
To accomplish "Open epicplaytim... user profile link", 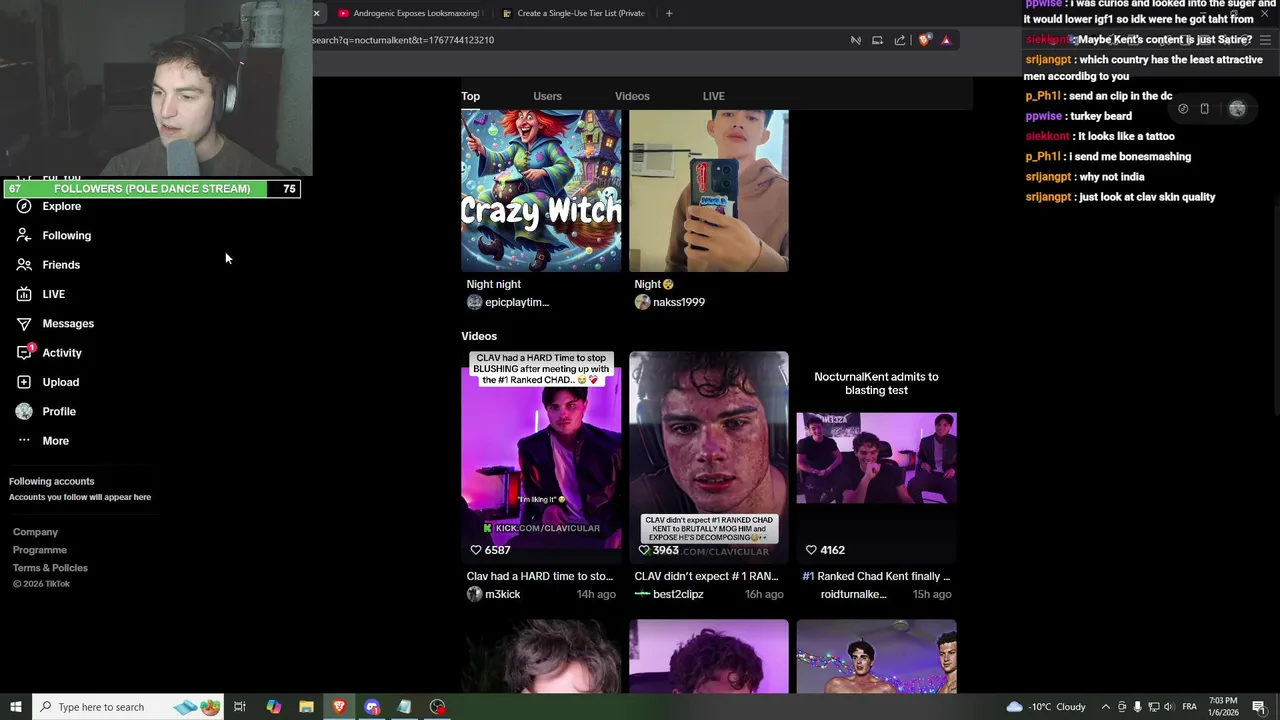I will 508,302.
